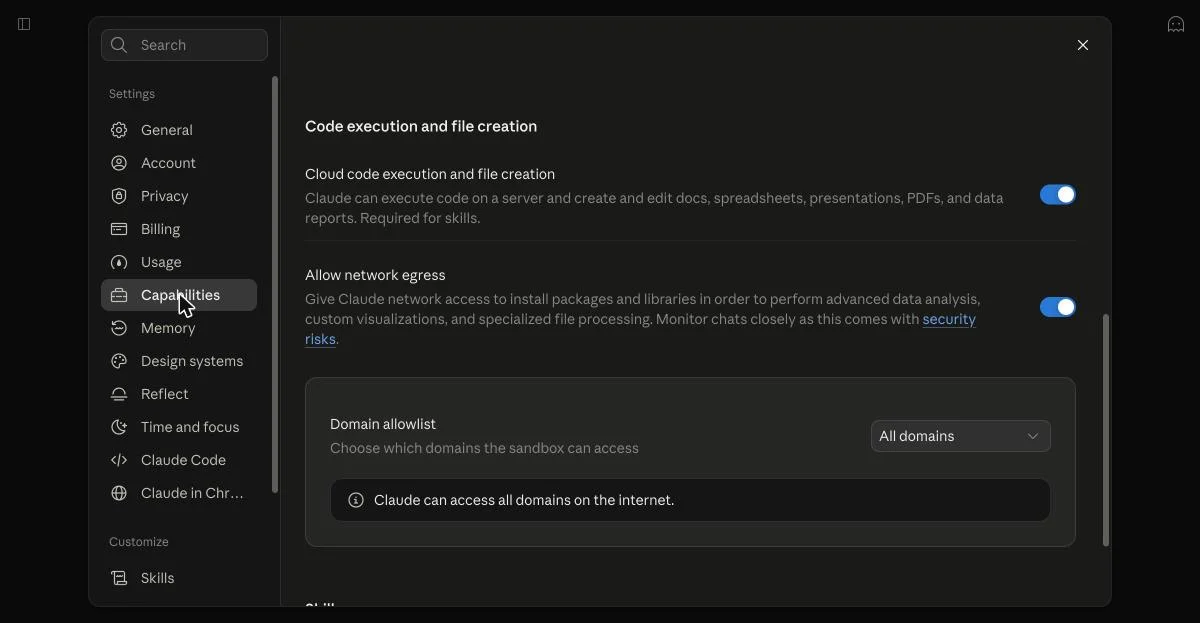Disable the Allow network egress switch

[1058, 307]
